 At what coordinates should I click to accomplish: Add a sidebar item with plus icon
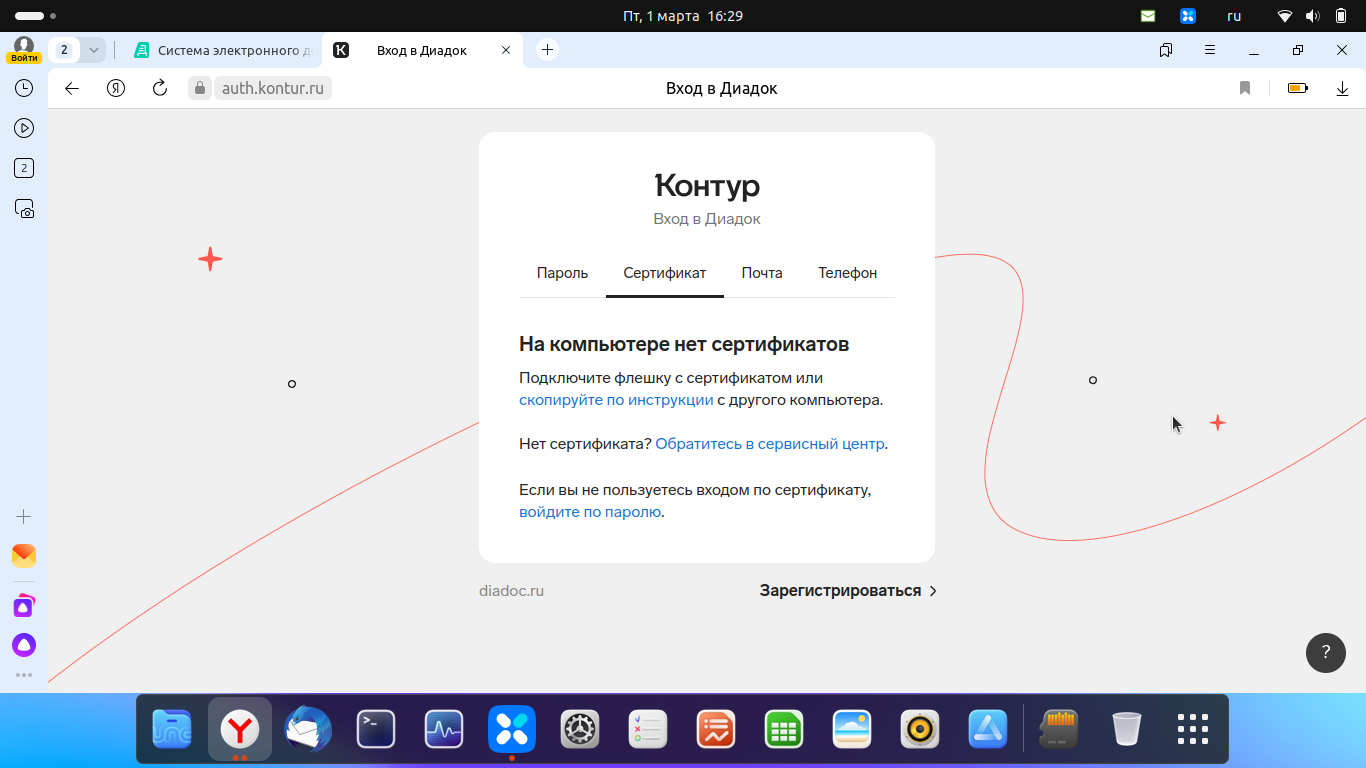pyautogui.click(x=24, y=517)
